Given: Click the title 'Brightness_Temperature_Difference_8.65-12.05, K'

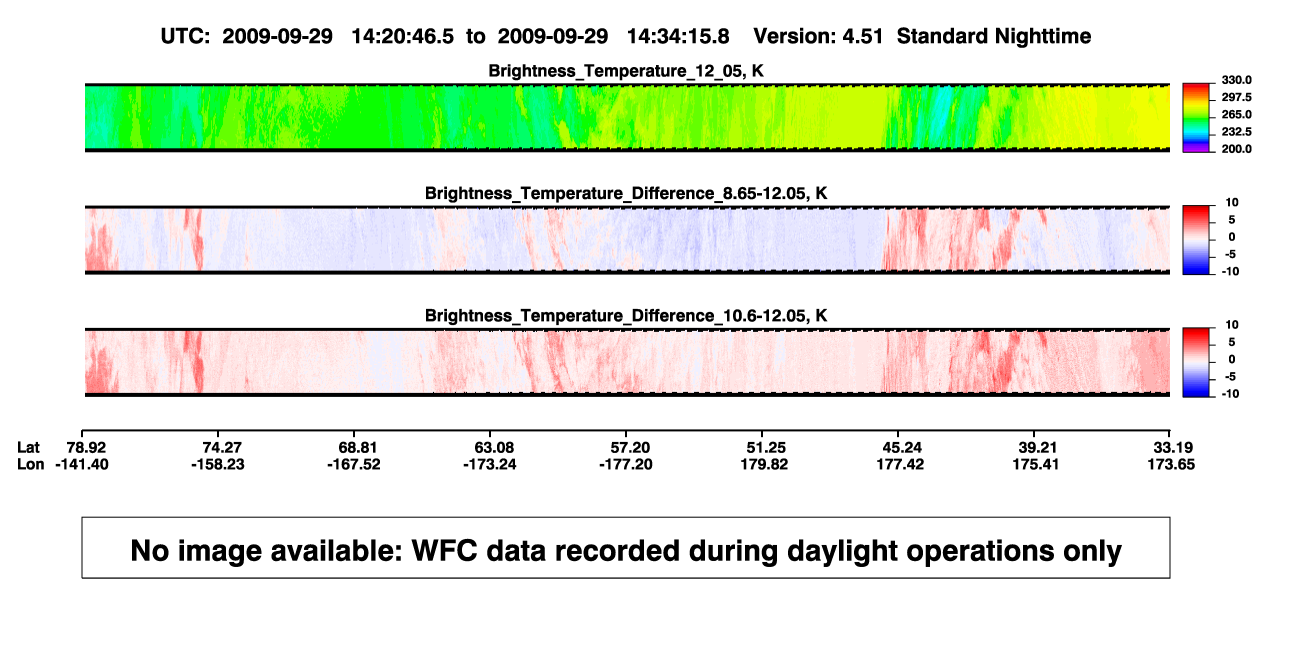Looking at the screenshot, I should [x=627, y=193].
